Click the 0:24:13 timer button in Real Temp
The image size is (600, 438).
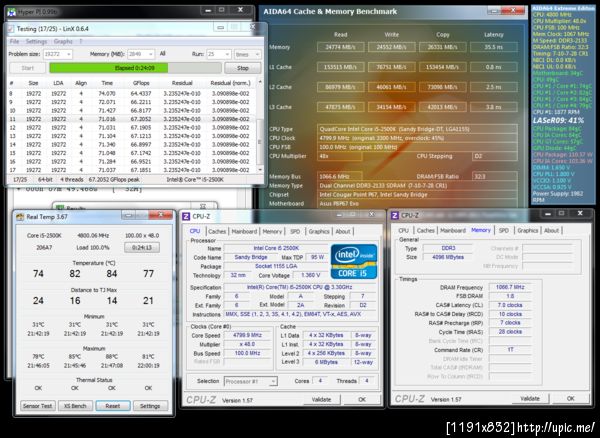tap(142, 247)
